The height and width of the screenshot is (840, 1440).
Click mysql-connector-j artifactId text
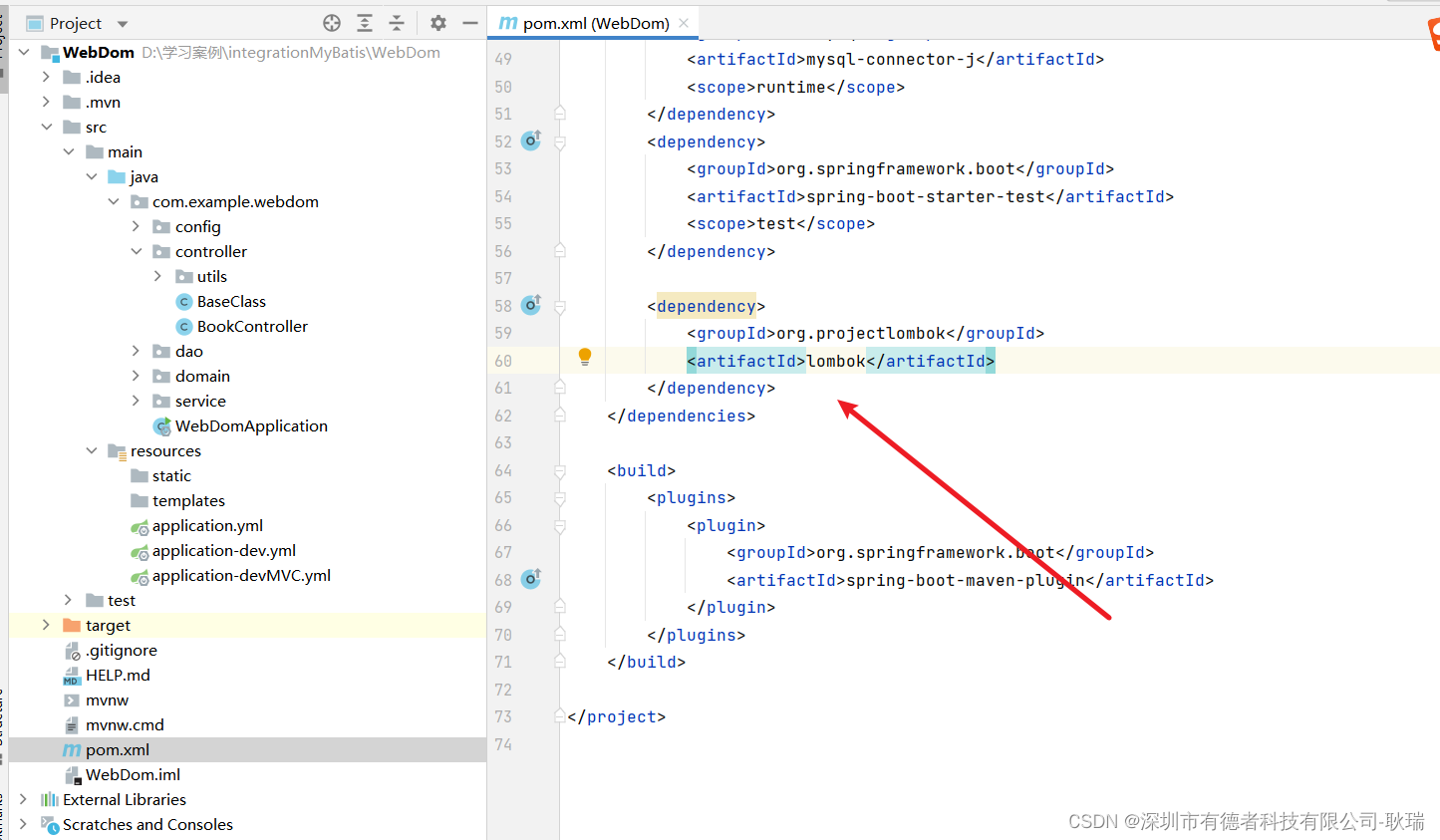point(891,60)
